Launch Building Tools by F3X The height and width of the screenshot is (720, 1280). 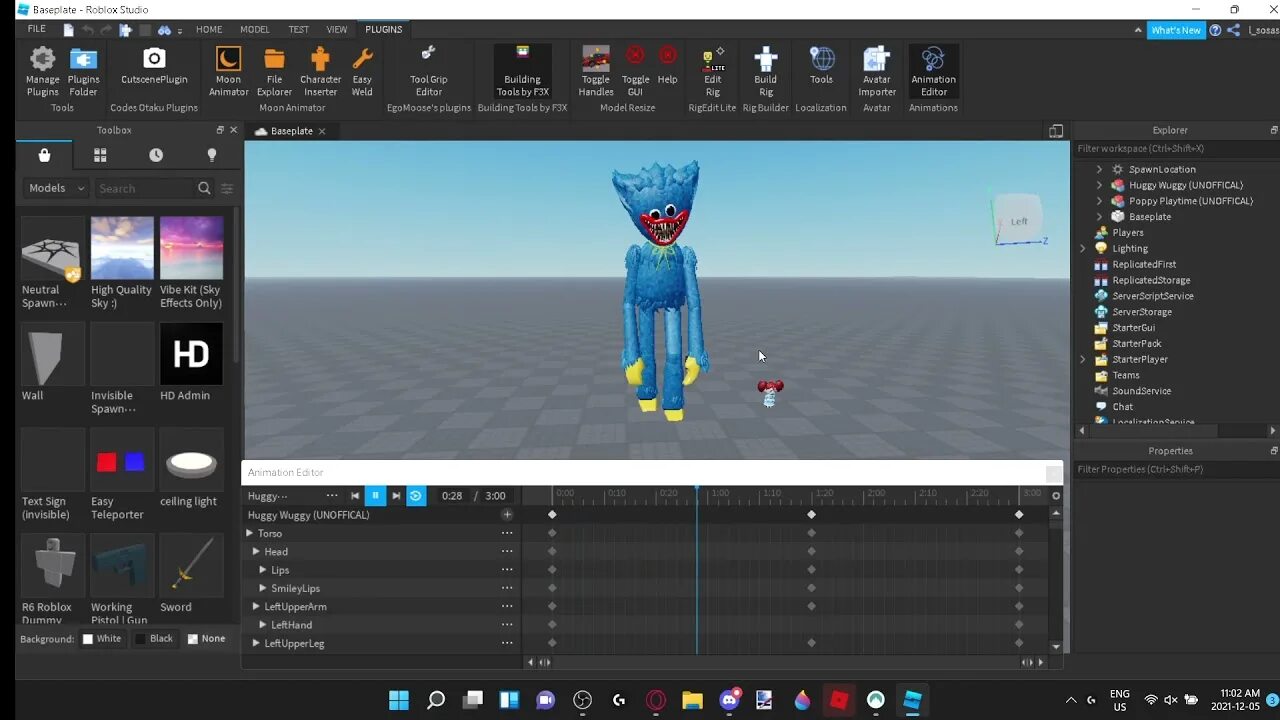coord(522,71)
